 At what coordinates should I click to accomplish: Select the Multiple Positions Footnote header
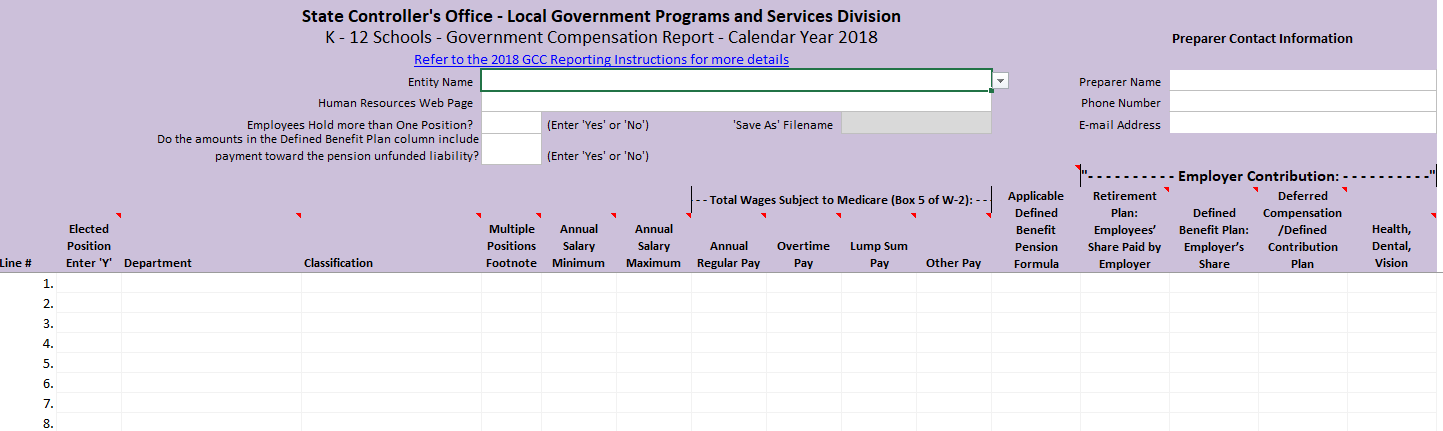(511, 246)
